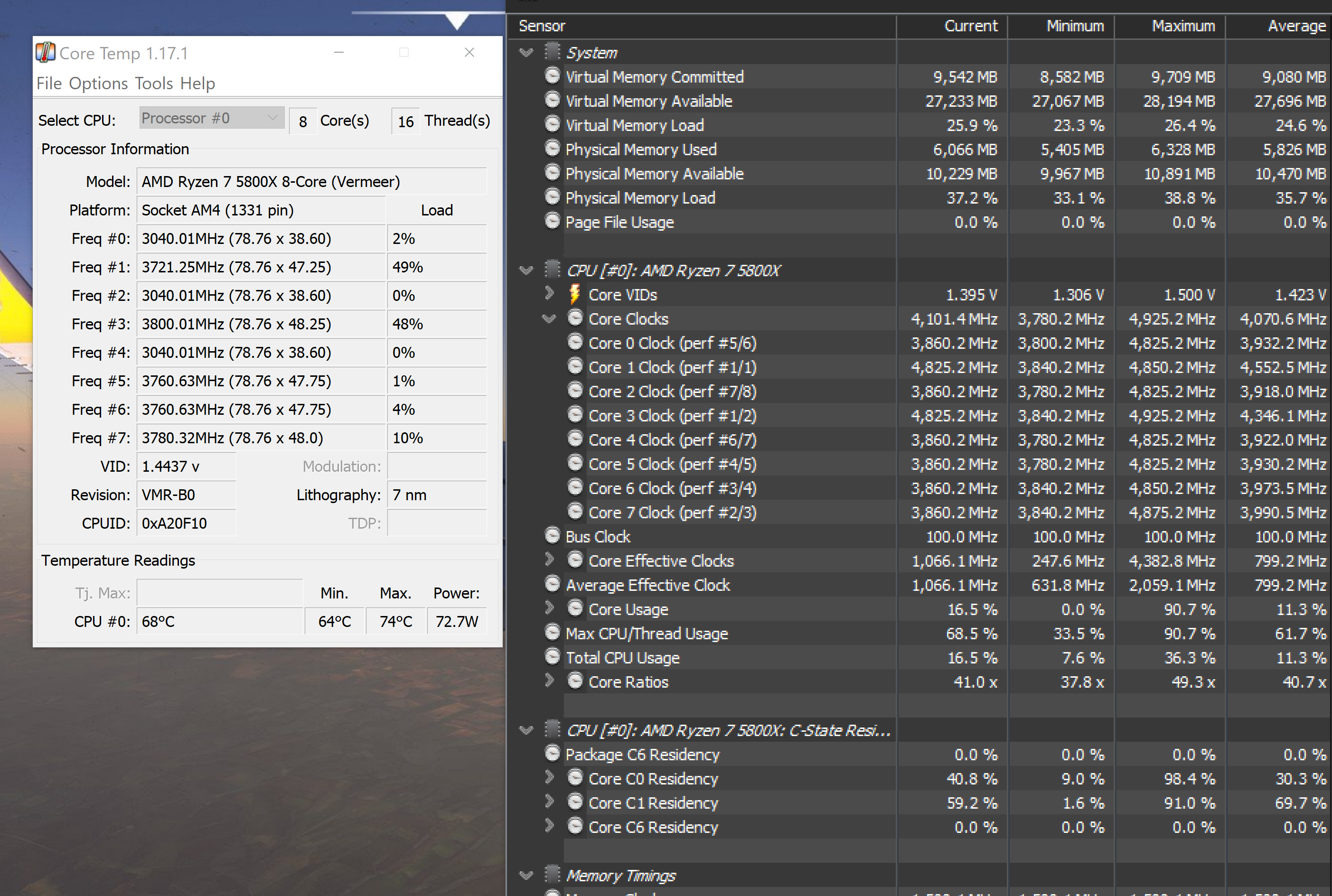
Task: Click the Lithography field showing 7 nm
Action: tap(437, 495)
